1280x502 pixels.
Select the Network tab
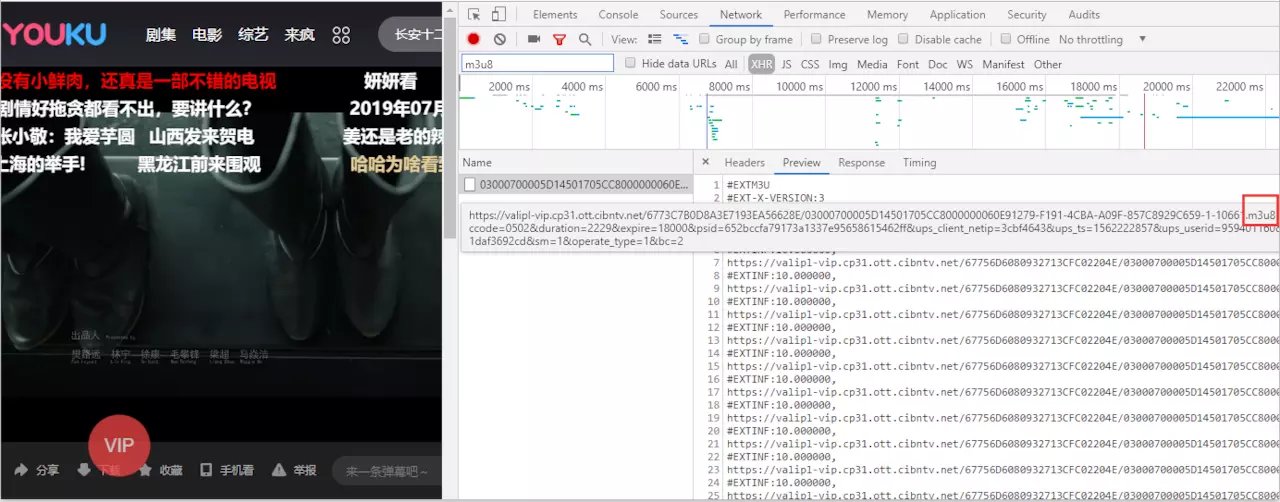(741, 15)
